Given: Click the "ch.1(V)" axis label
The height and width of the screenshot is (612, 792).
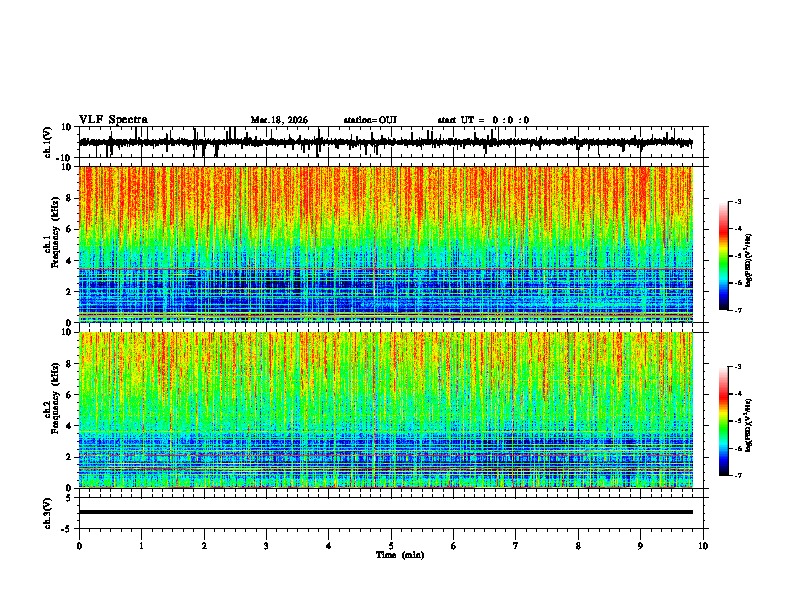Looking at the screenshot, I should click(x=48, y=142).
